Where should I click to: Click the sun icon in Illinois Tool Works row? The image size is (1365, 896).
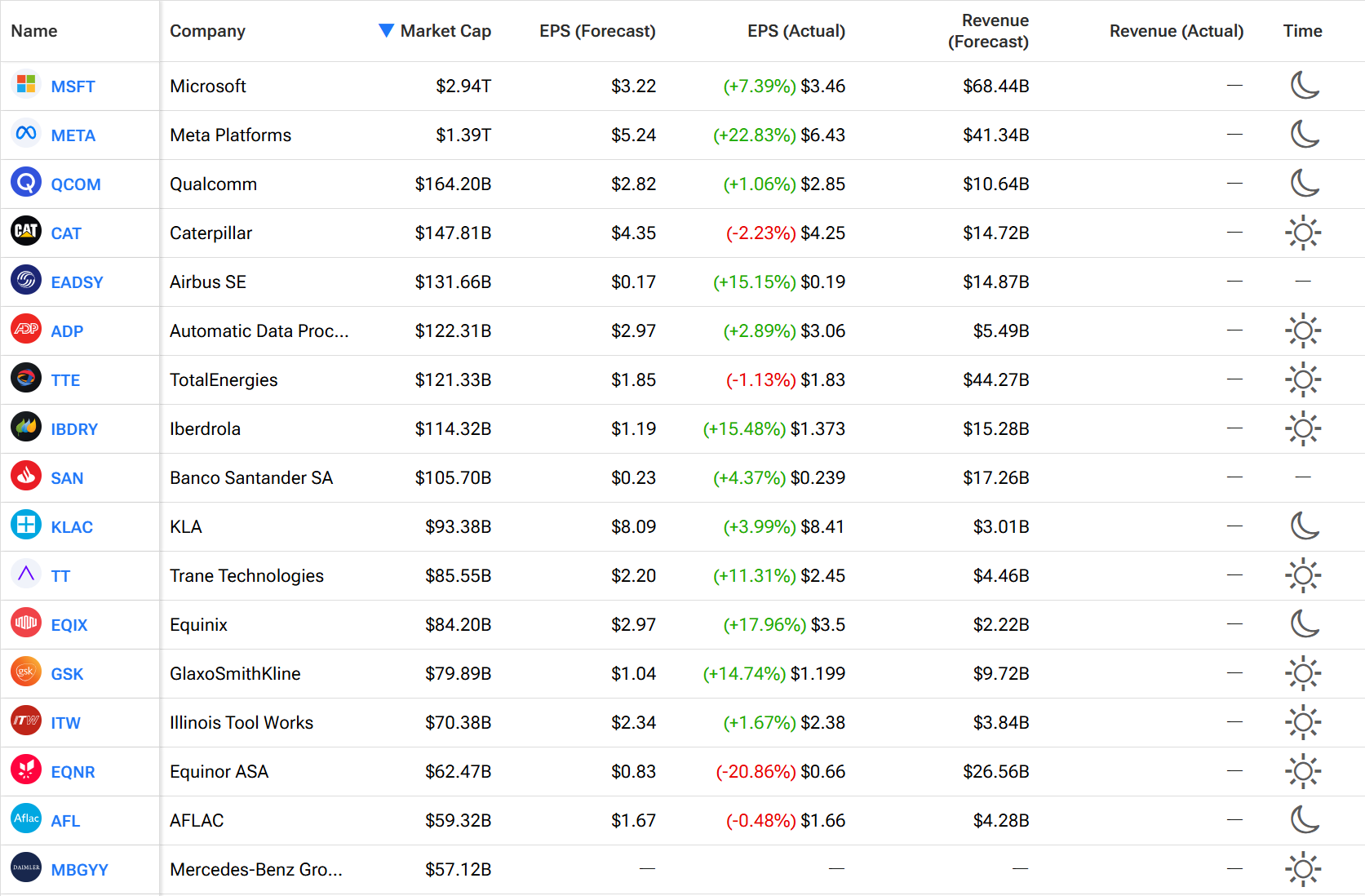pyautogui.click(x=1303, y=722)
